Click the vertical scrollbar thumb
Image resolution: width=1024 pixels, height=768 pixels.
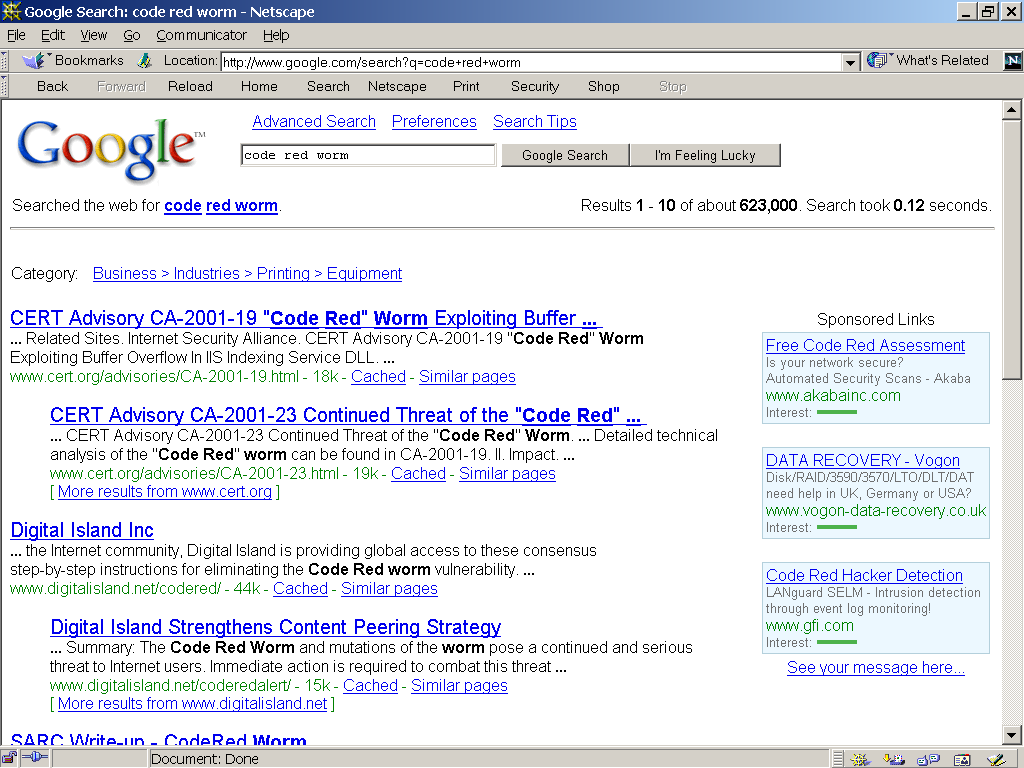tap(1011, 249)
